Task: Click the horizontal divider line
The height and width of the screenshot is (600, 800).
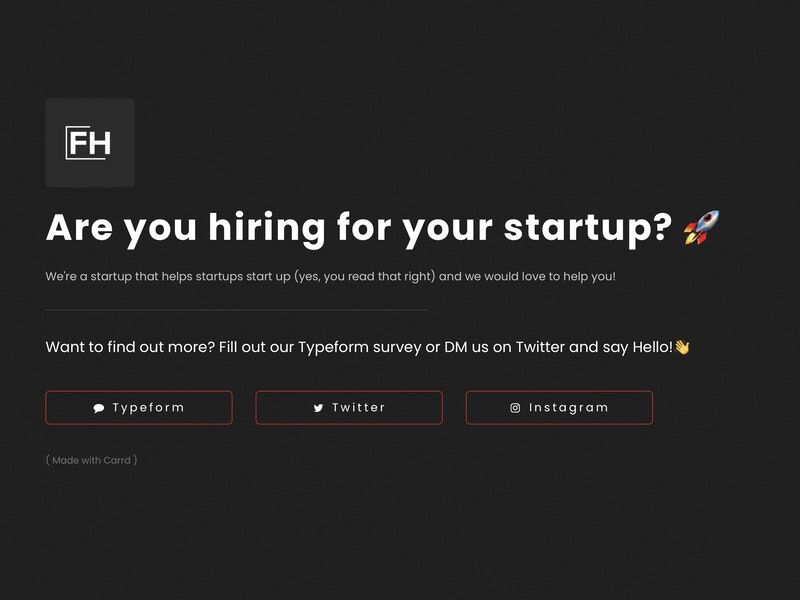Action: coord(236,310)
